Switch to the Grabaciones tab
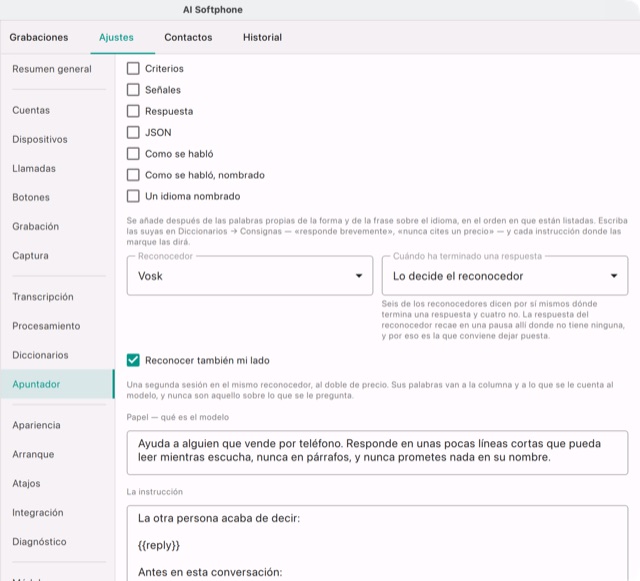The width and height of the screenshot is (640, 581). click(39, 37)
